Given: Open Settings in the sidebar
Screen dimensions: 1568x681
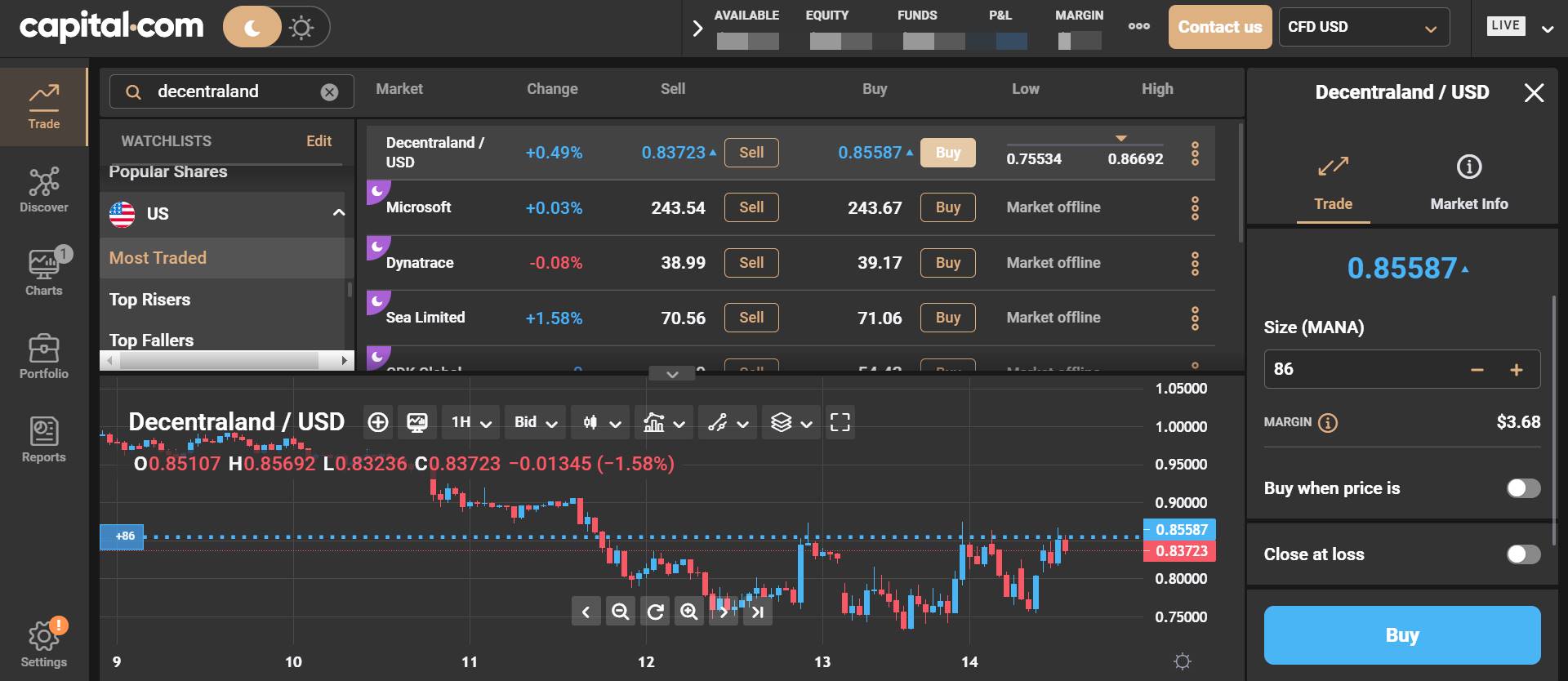Looking at the screenshot, I should tap(43, 644).
